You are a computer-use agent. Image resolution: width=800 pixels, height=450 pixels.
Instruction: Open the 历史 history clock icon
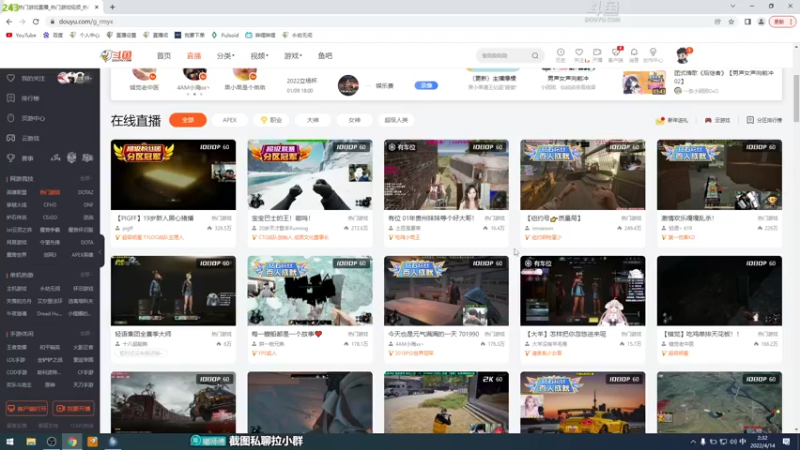point(560,55)
